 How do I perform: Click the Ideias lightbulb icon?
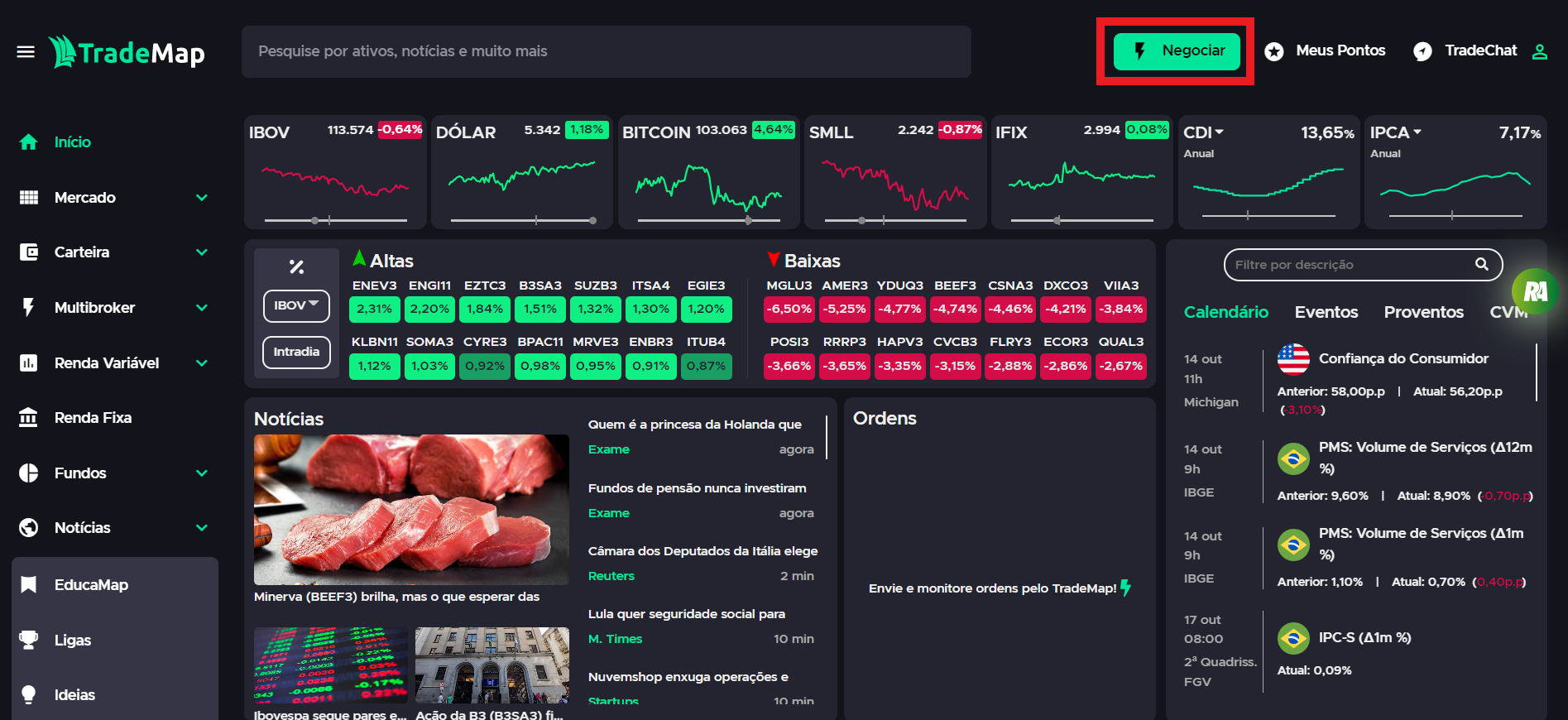coord(29,695)
